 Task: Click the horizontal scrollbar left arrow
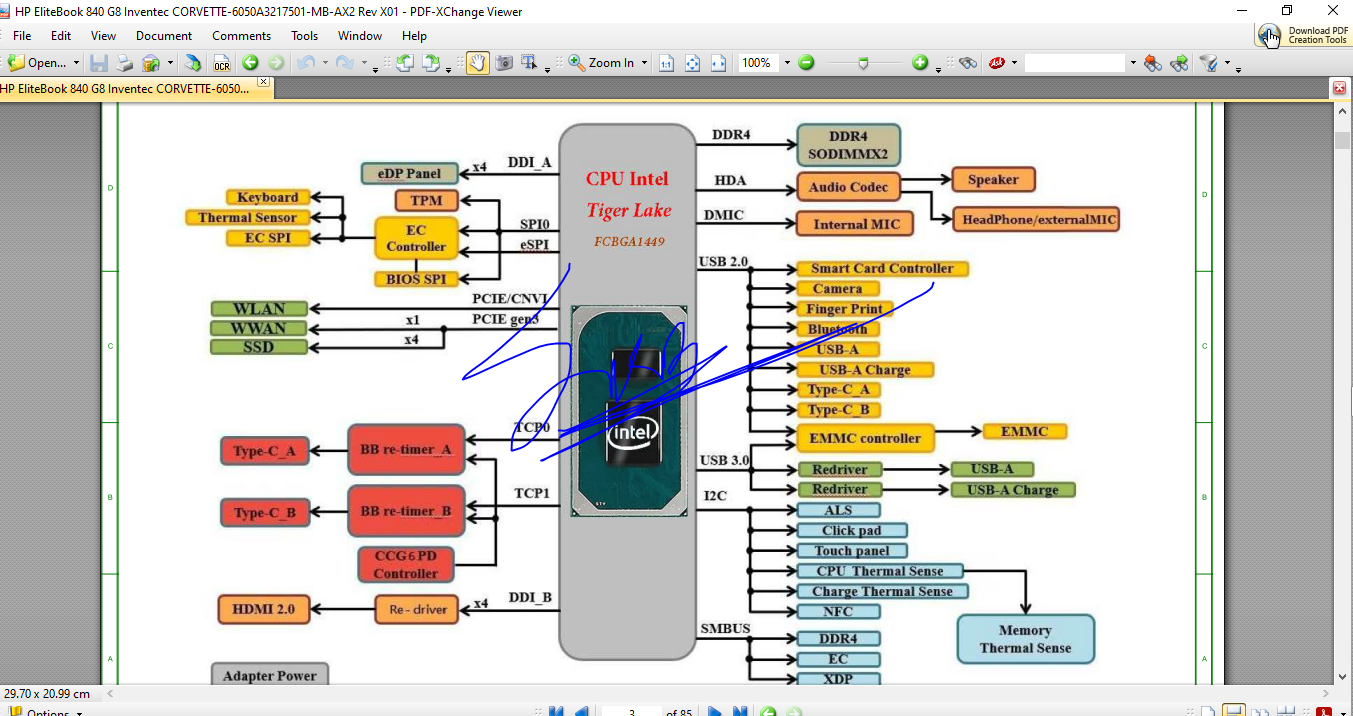[x=109, y=692]
